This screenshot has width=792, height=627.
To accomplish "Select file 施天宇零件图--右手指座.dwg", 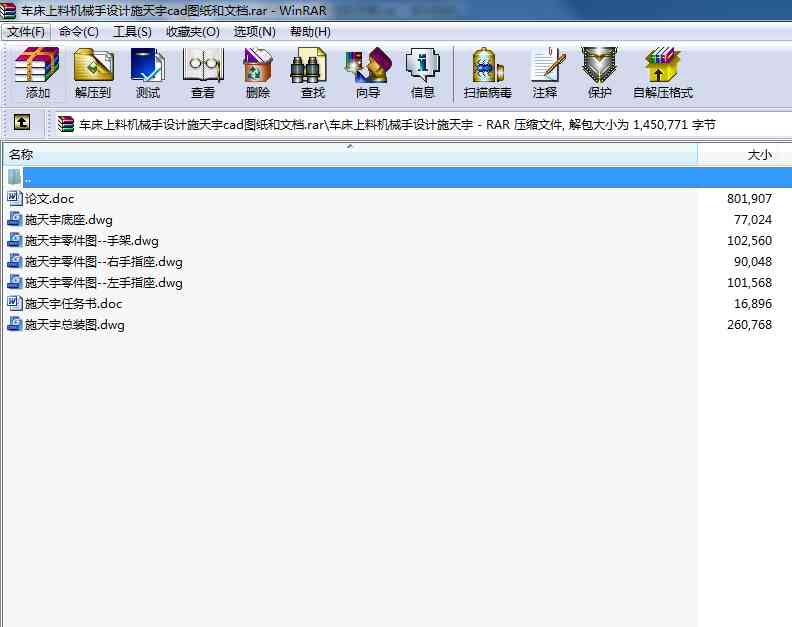I will 104,262.
